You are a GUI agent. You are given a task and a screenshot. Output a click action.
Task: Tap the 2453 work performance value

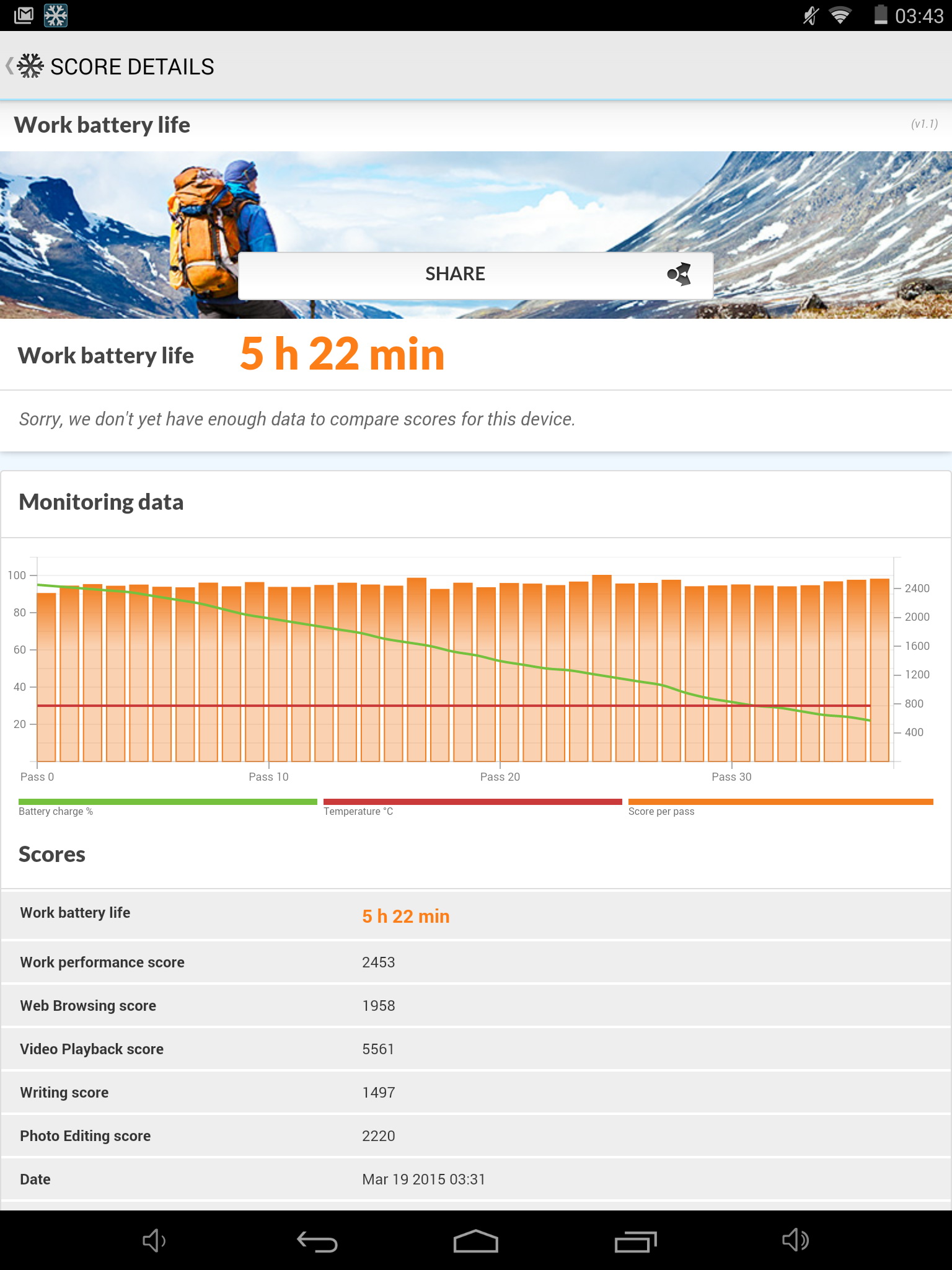[378, 962]
